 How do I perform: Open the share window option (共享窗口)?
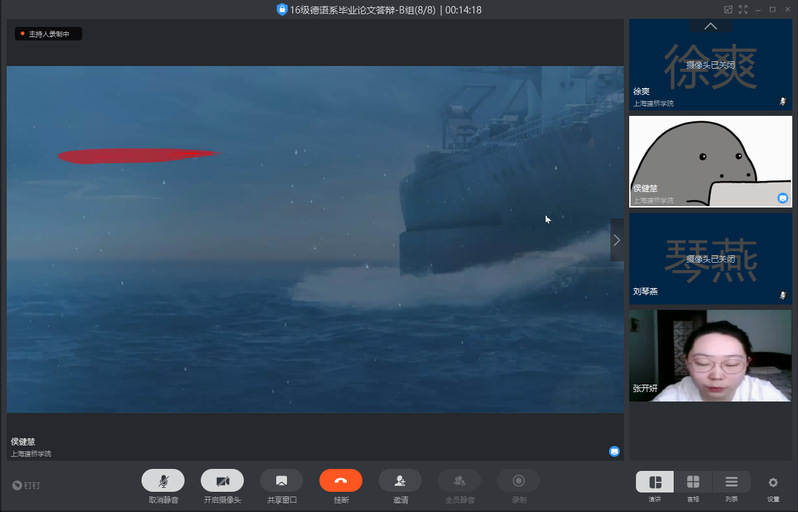click(x=281, y=481)
